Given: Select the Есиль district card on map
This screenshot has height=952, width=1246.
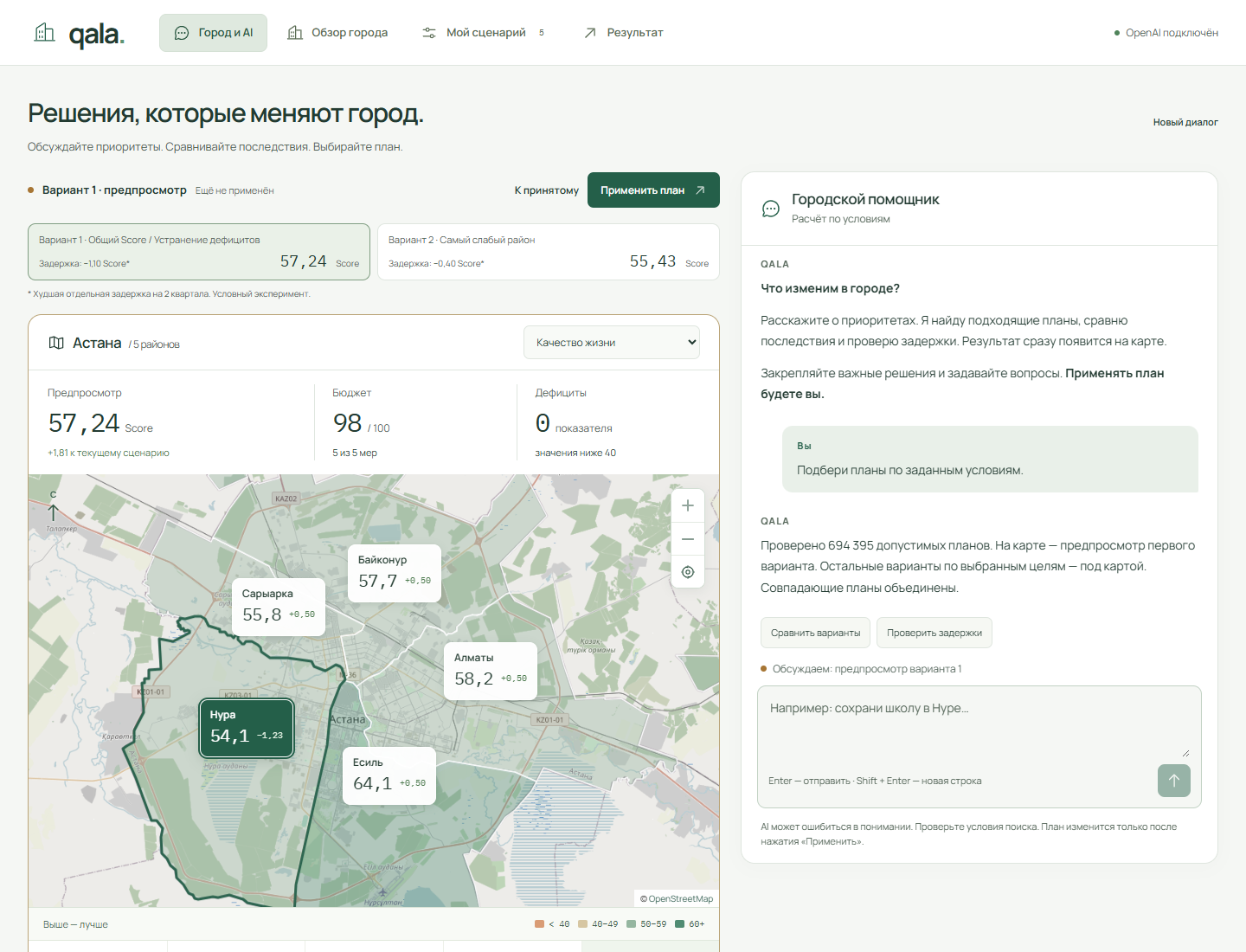Looking at the screenshot, I should point(389,775).
